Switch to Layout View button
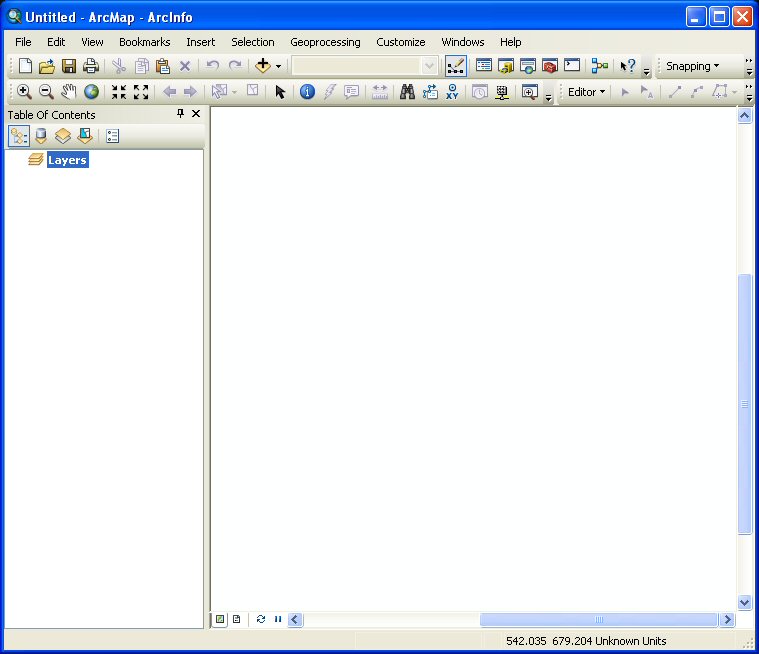Image resolution: width=759 pixels, height=654 pixels. (237, 619)
